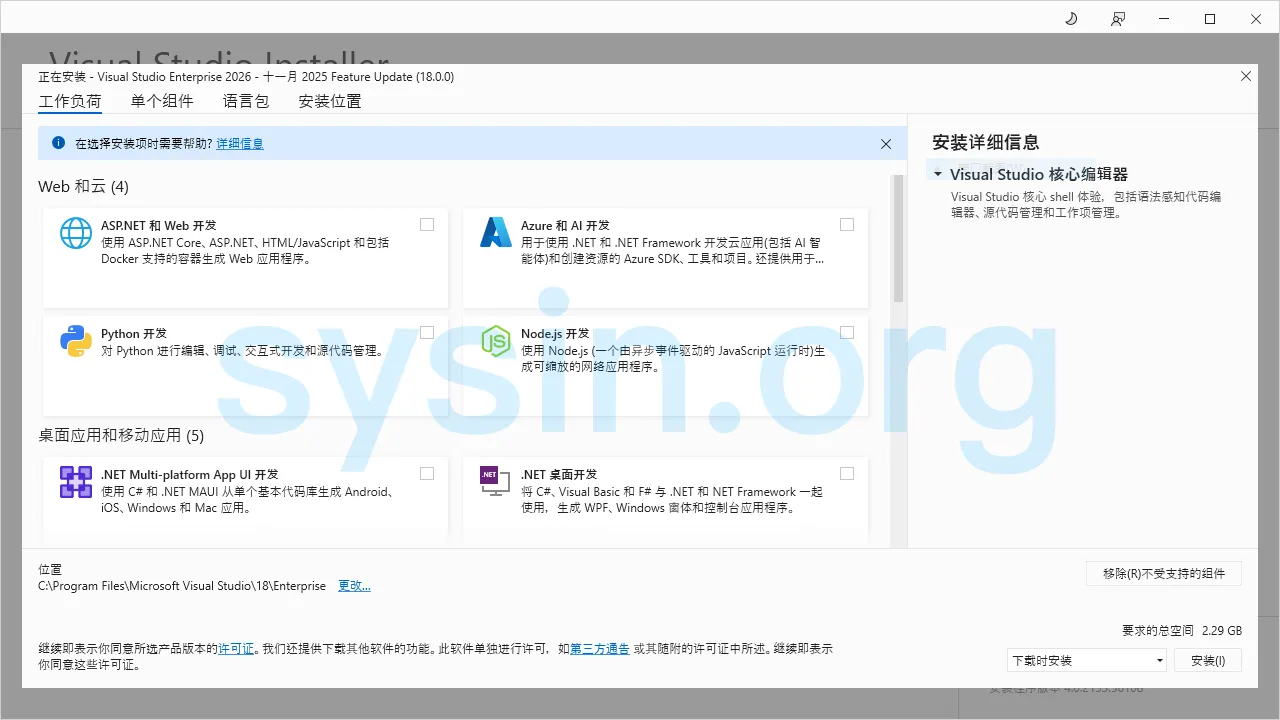Select the Python 开发 workload icon
The height and width of the screenshot is (720, 1280).
point(75,340)
